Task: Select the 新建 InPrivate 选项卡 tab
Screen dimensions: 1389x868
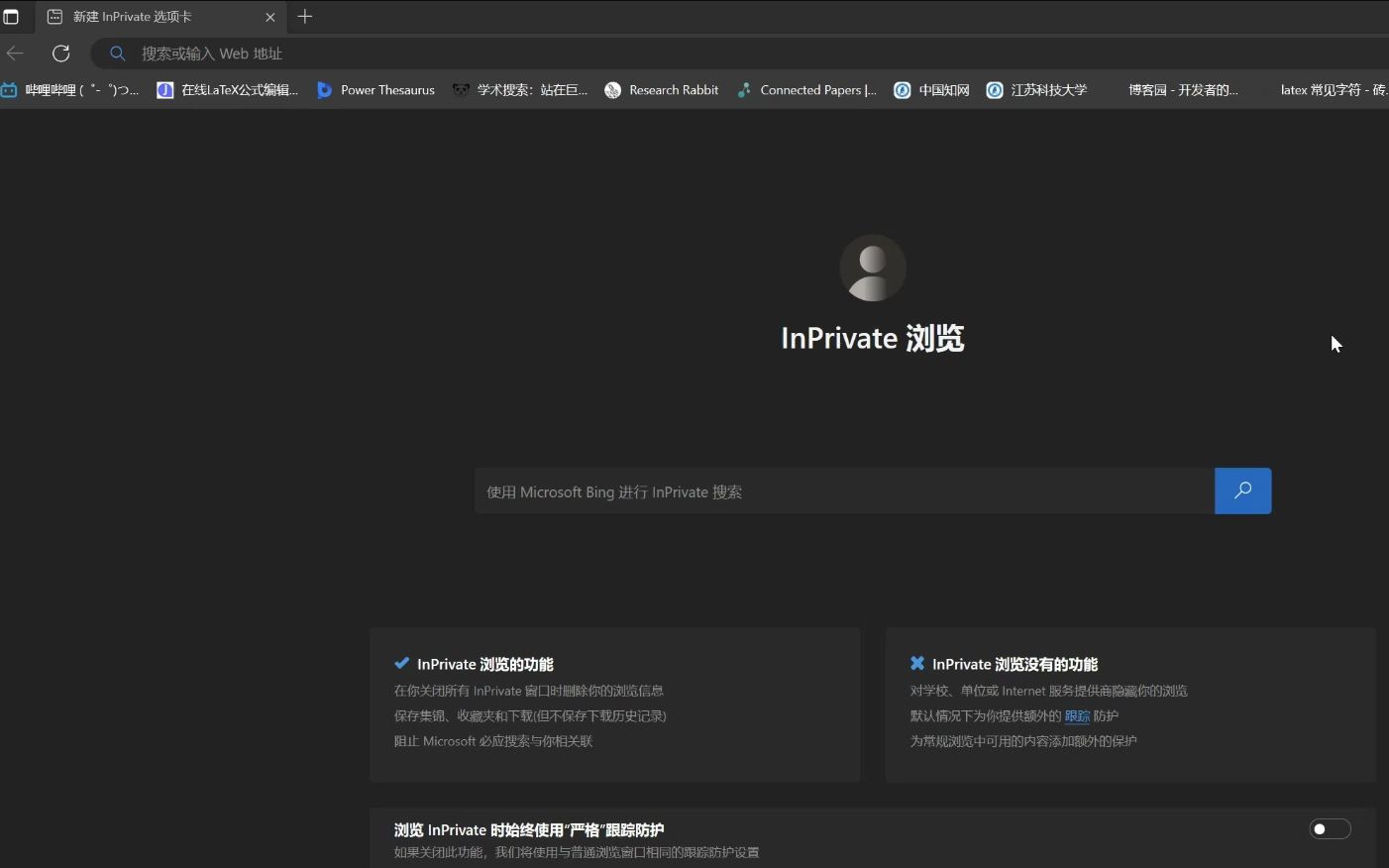Action: [161, 17]
